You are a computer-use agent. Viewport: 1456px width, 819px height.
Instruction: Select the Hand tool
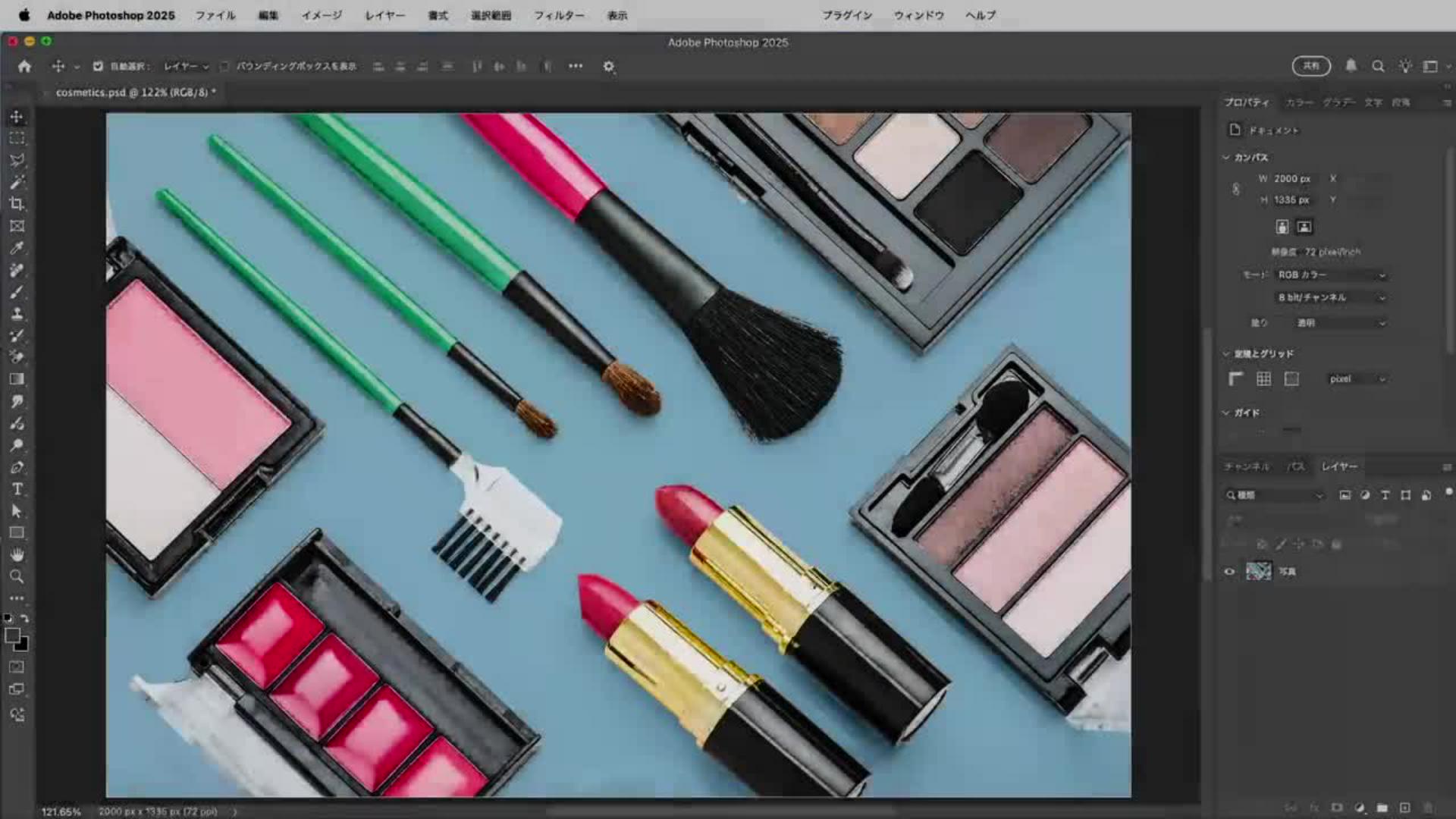tap(17, 555)
